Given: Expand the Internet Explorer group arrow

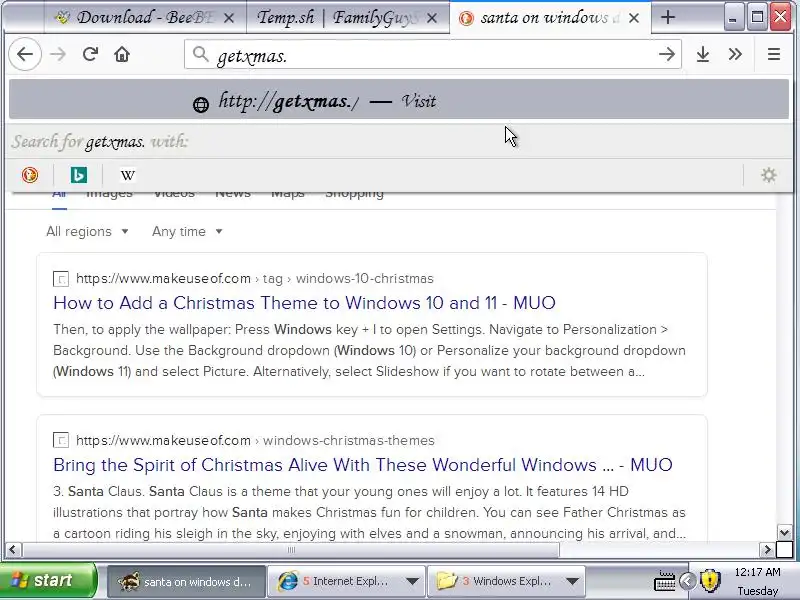Looking at the screenshot, I should click(412, 581).
